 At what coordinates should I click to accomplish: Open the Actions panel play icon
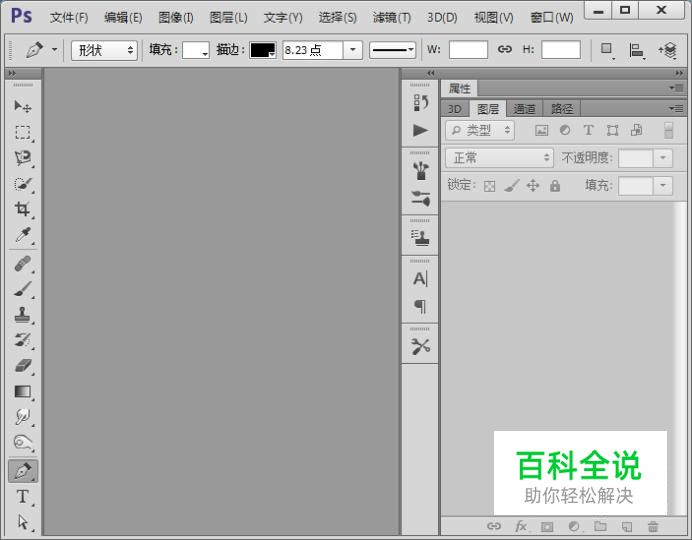420,130
